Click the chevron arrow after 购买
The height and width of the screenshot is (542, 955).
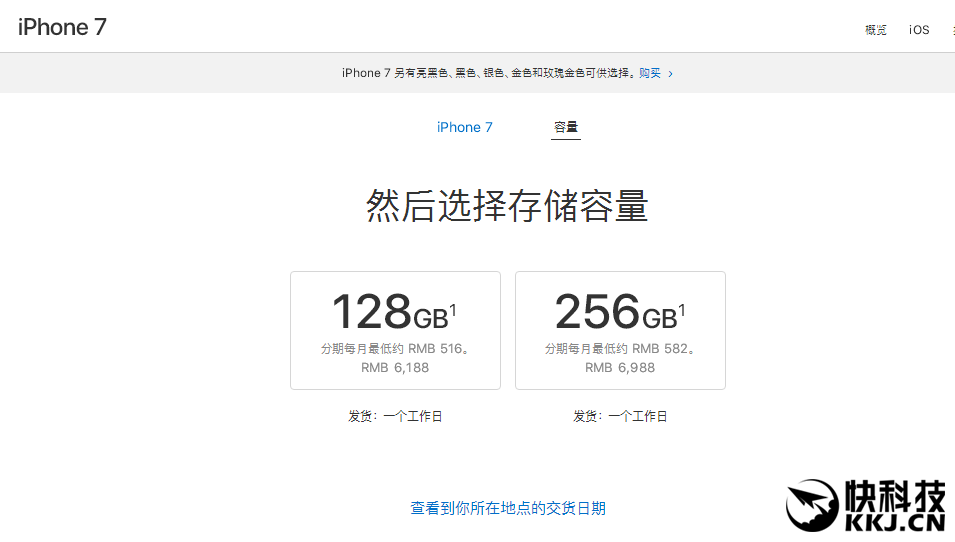click(x=670, y=74)
